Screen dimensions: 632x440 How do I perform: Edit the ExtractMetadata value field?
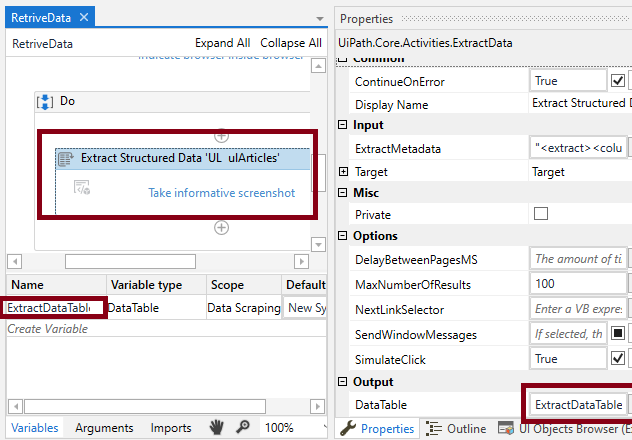[578, 148]
